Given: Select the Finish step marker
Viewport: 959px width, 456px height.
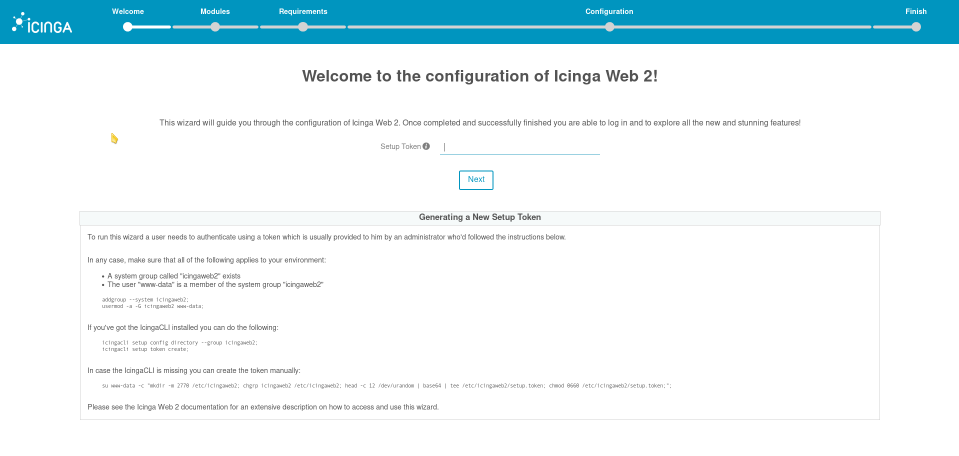Looking at the screenshot, I should 916,27.
